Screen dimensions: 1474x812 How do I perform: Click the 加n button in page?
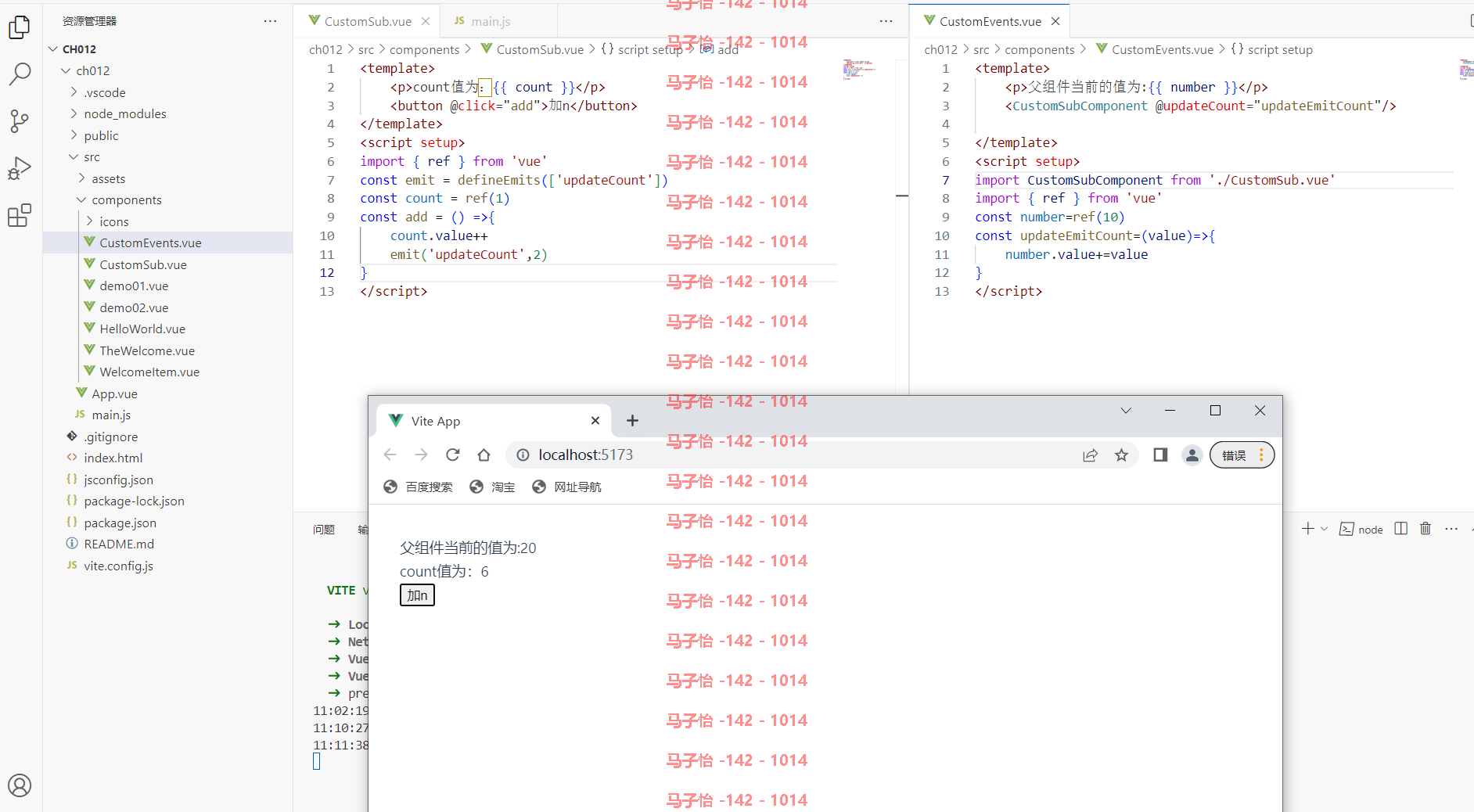click(x=417, y=595)
